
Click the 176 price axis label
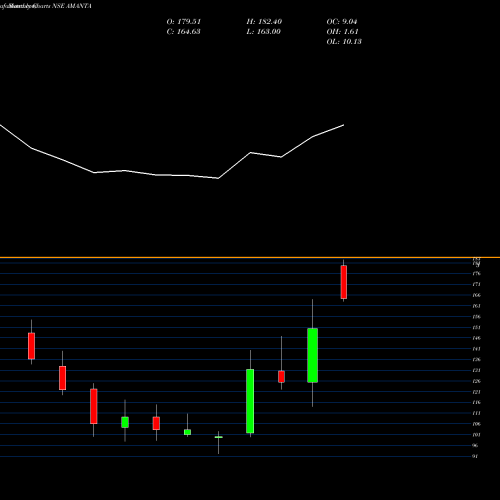pyautogui.click(x=477, y=274)
